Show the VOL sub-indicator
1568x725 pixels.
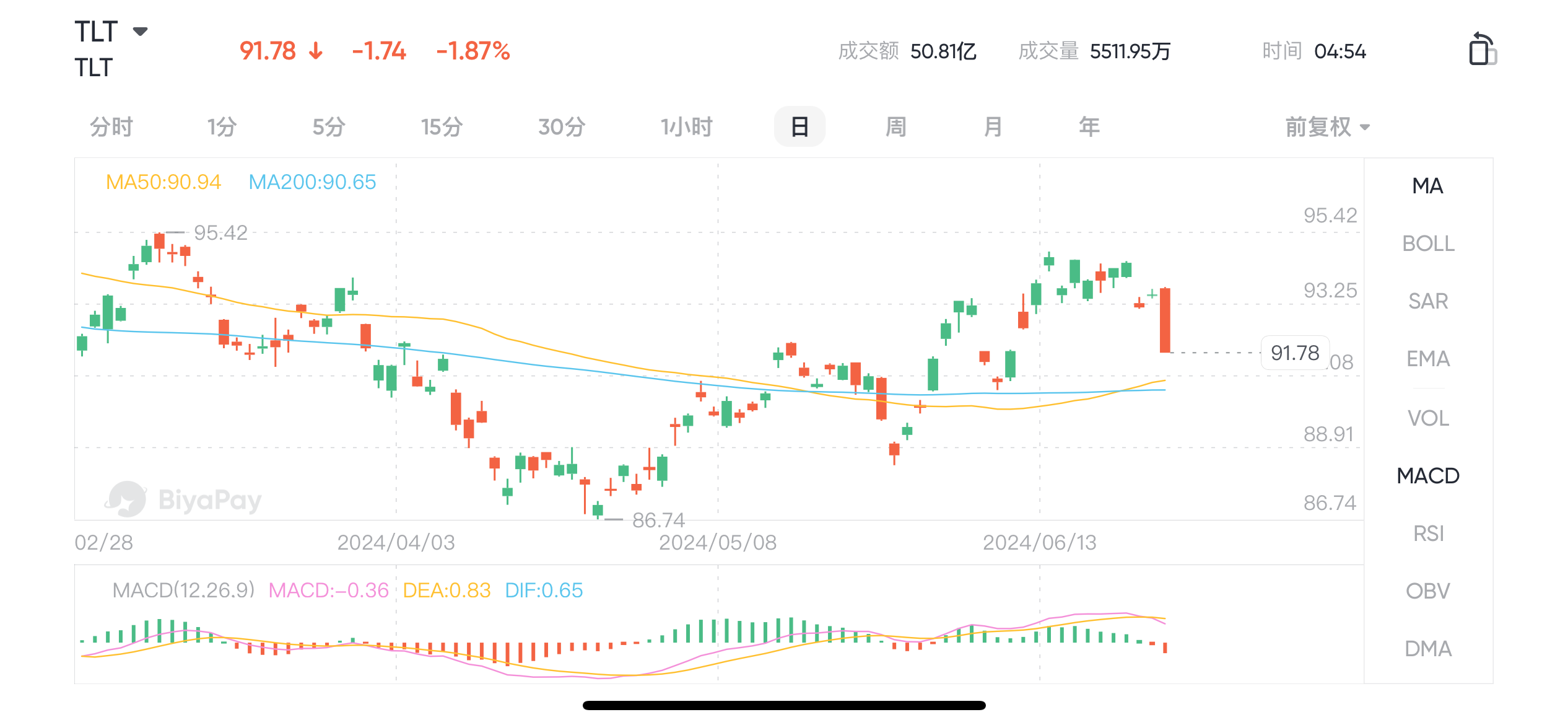tap(1428, 418)
